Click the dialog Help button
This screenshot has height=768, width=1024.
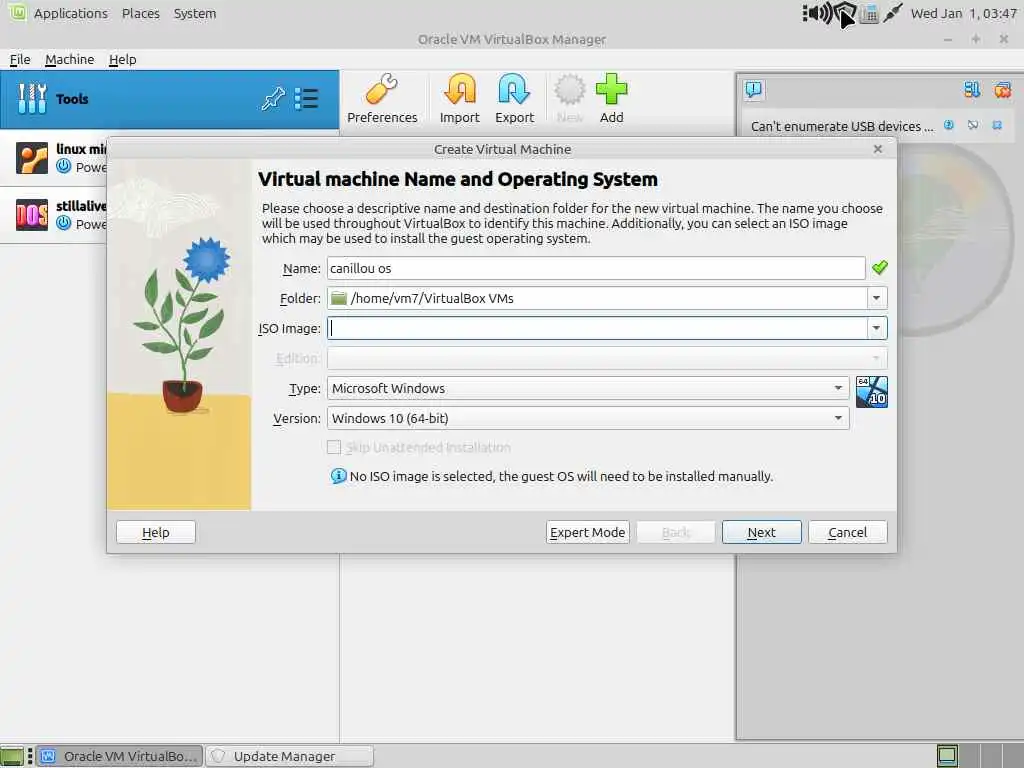(x=155, y=532)
